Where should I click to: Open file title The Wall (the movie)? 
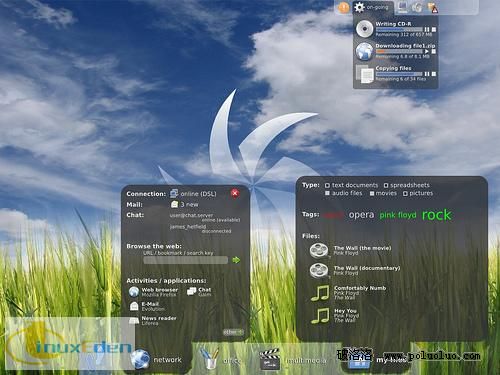tap(363, 248)
